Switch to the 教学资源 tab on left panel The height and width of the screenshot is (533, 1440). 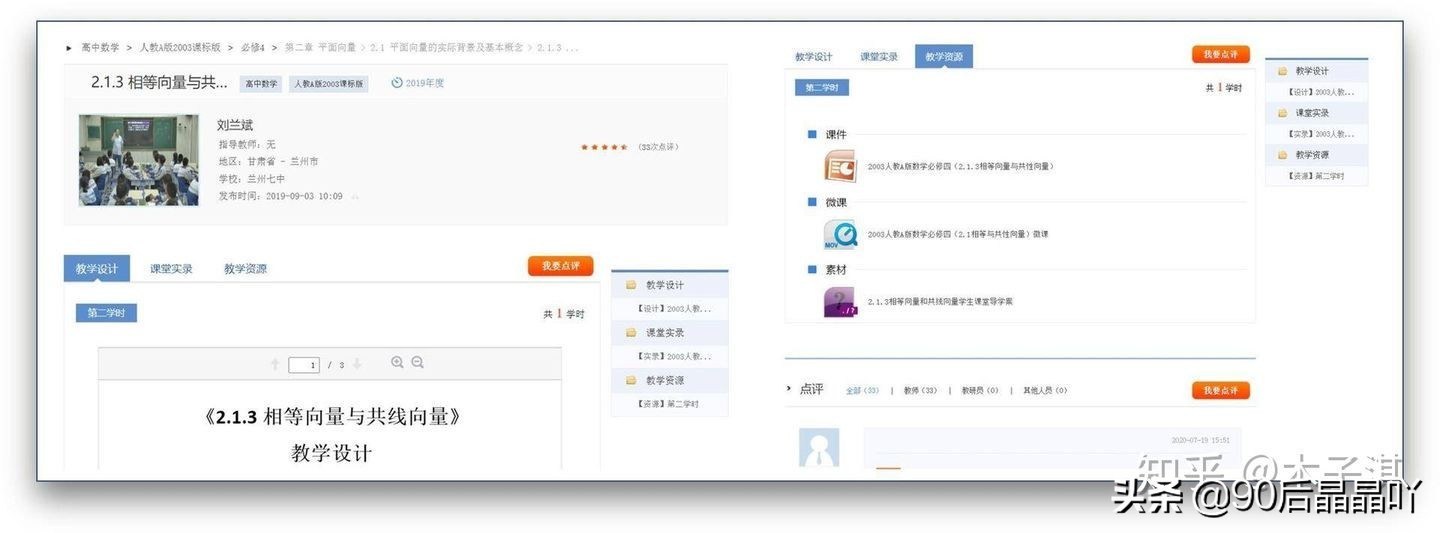point(245,269)
